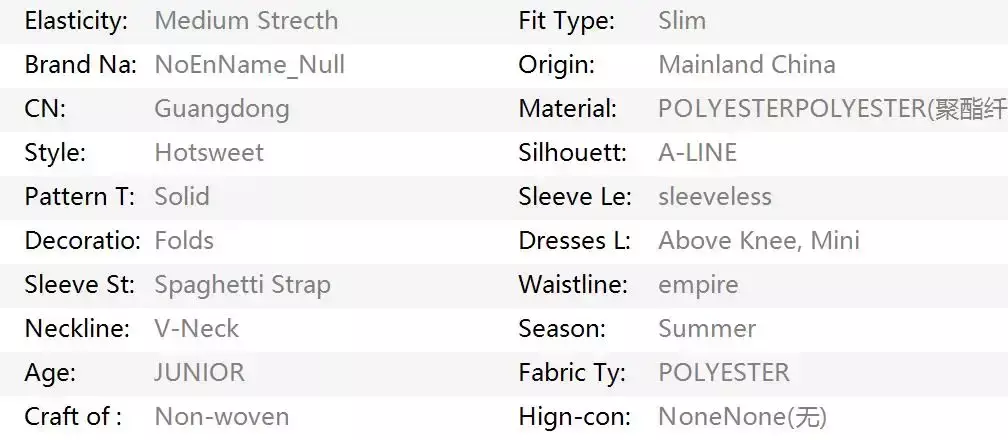The image size is (1008, 440).
Task: Click the Fabric Ty: label
Action: point(572,372)
